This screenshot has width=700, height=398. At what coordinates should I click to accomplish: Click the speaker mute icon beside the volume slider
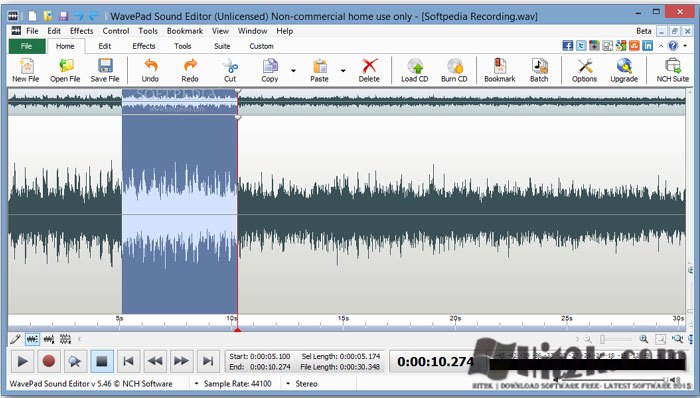point(676,380)
